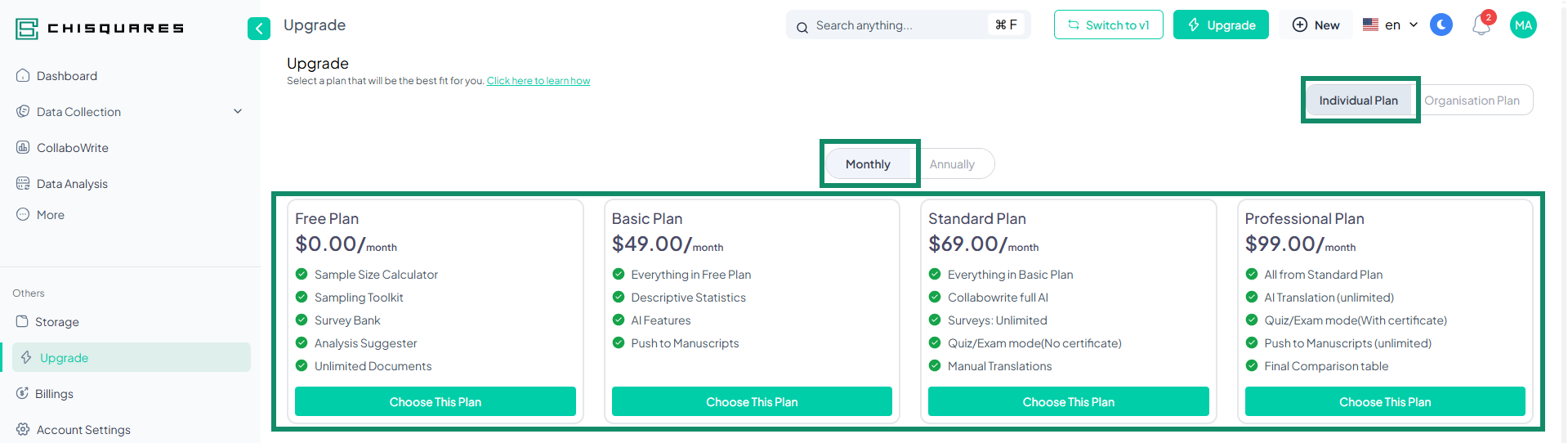Open Storage in the sidebar
This screenshot has width=1568, height=443.
coord(56,322)
